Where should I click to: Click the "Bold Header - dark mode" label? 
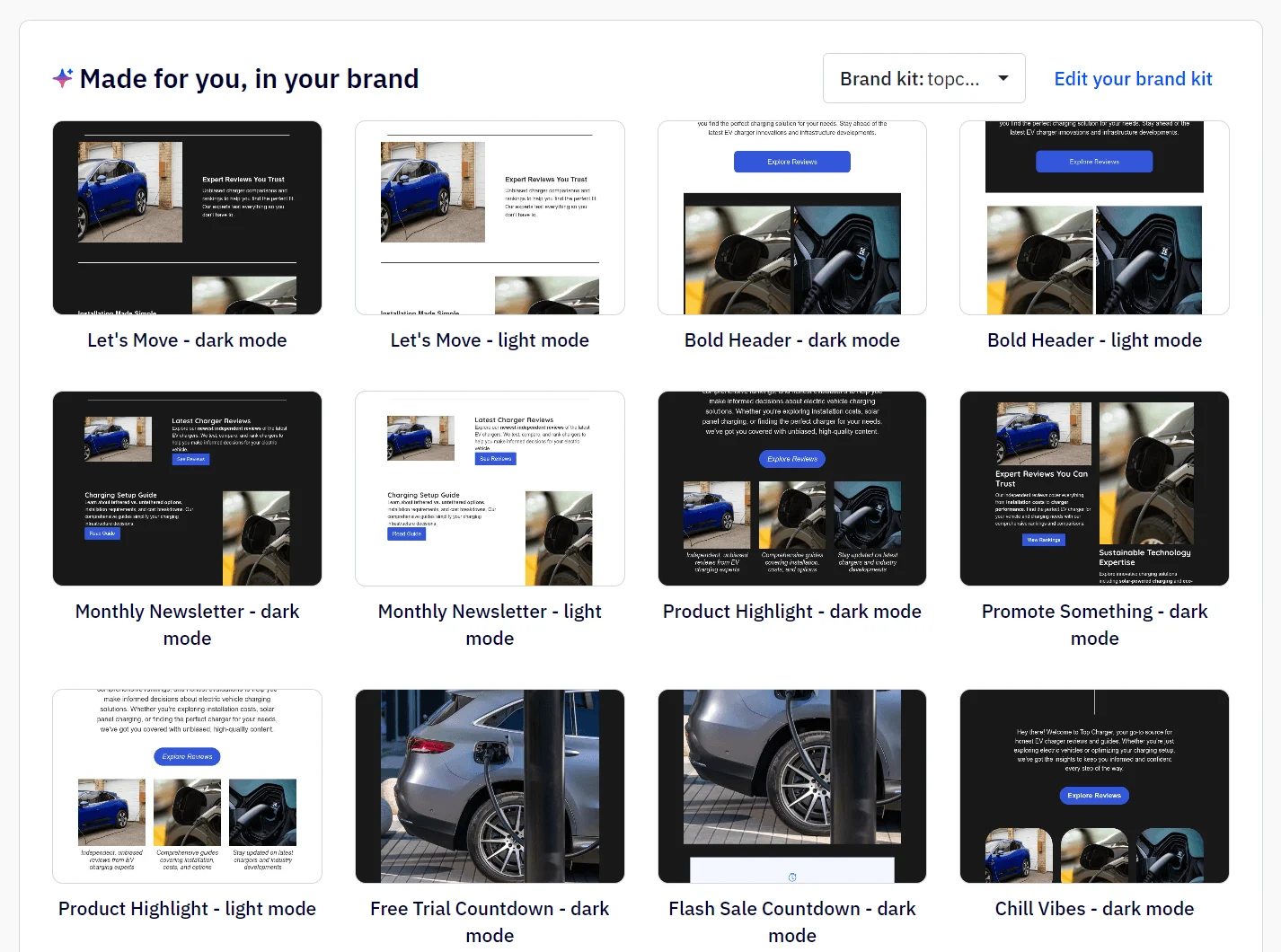(x=792, y=340)
